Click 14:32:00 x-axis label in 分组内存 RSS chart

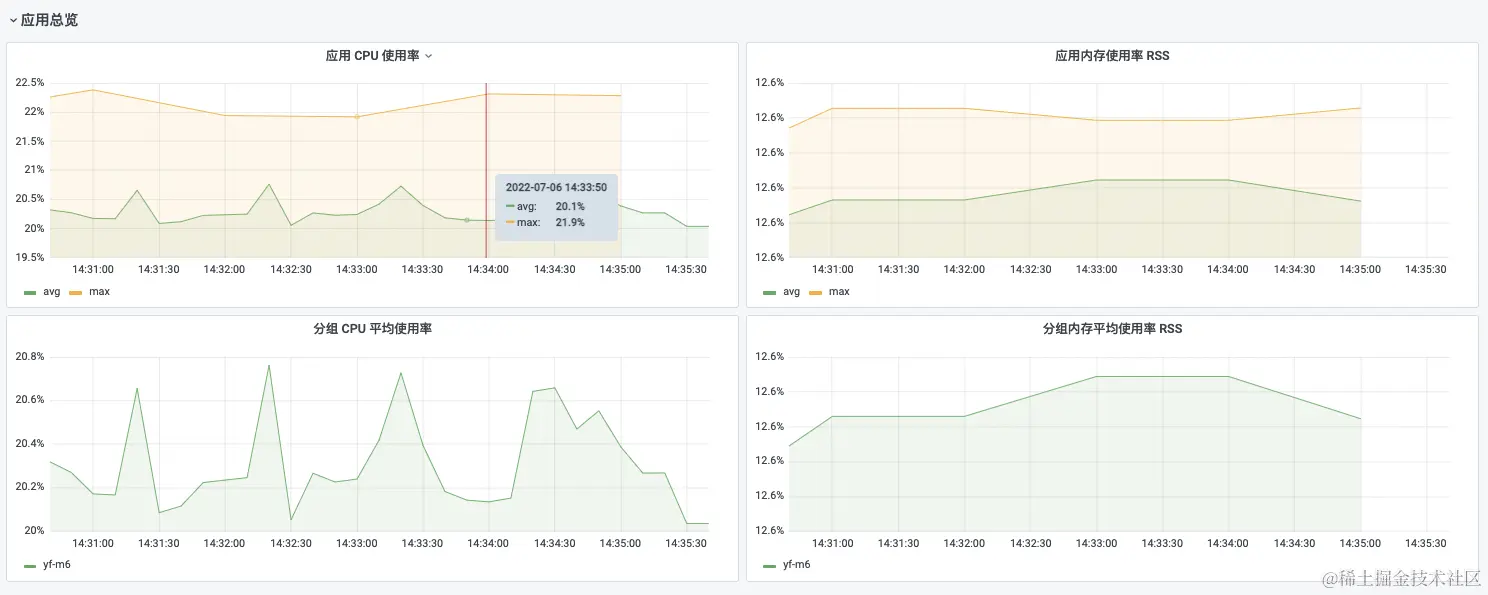pos(964,542)
